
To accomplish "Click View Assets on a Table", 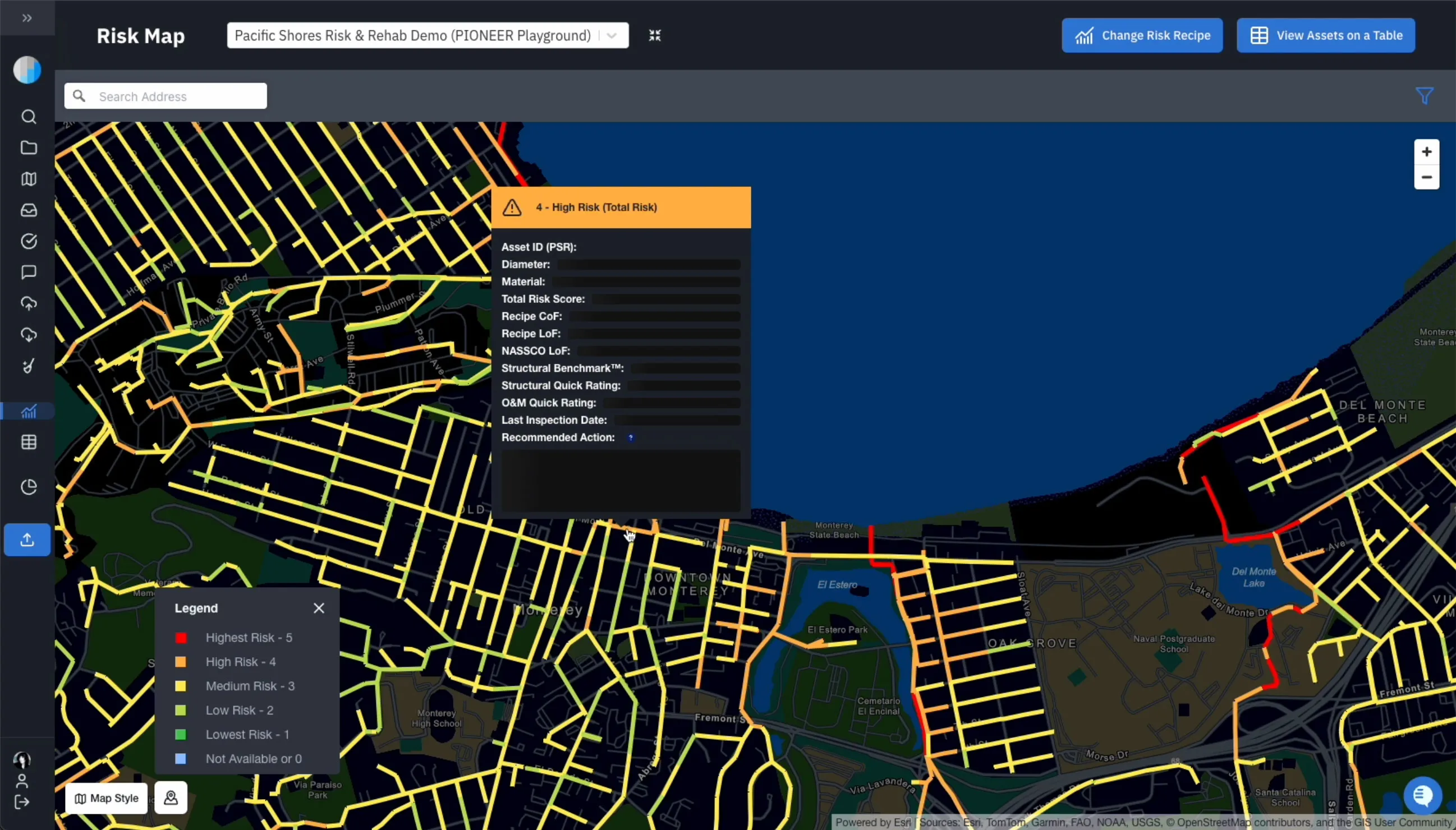I will (1325, 35).
